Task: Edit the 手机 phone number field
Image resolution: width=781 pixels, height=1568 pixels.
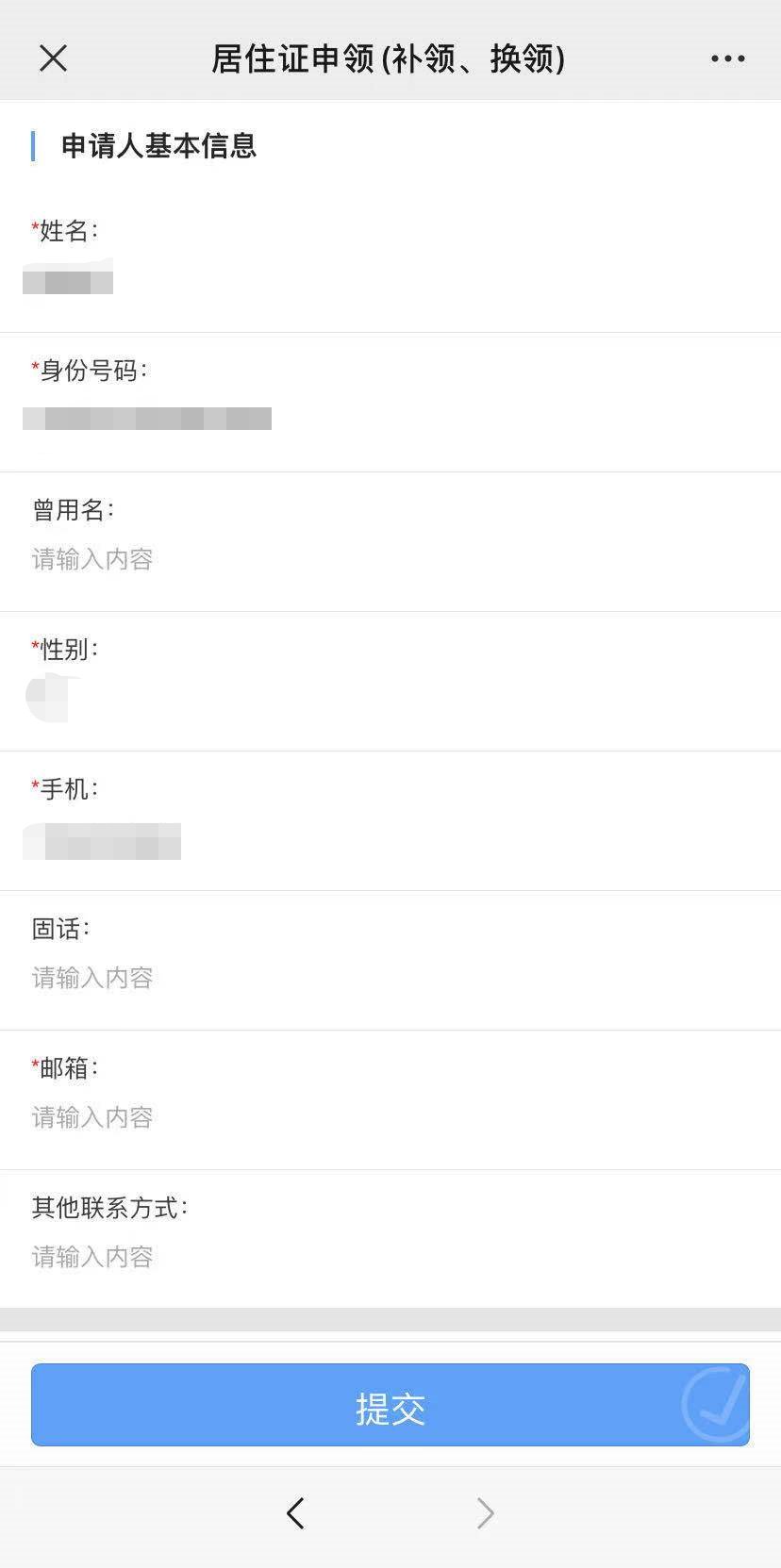Action: pos(102,841)
